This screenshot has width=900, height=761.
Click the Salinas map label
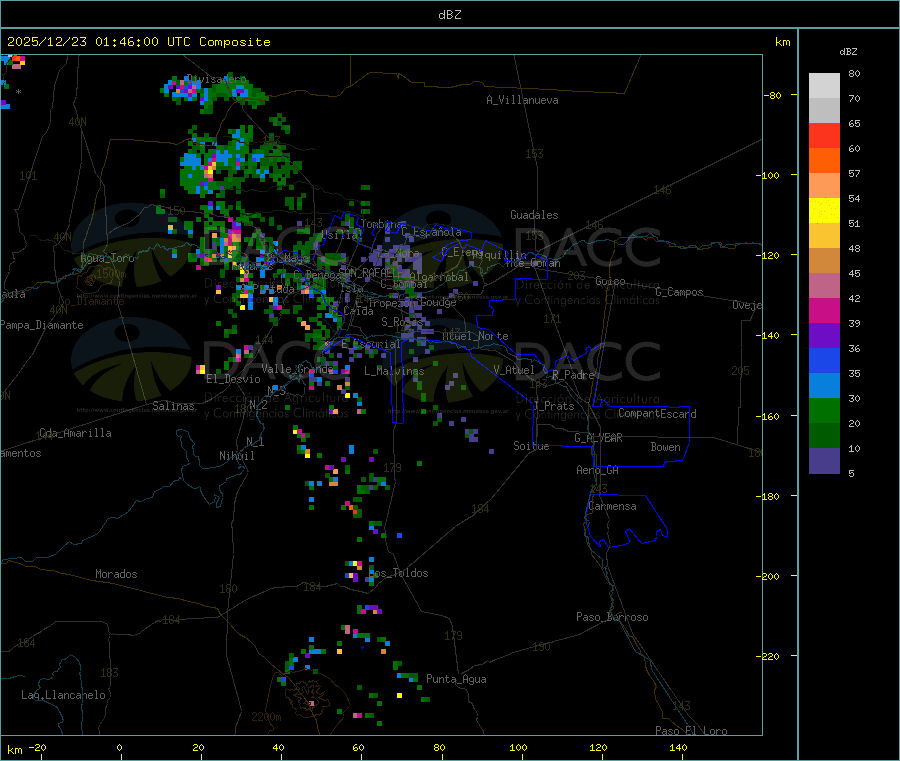[173, 406]
